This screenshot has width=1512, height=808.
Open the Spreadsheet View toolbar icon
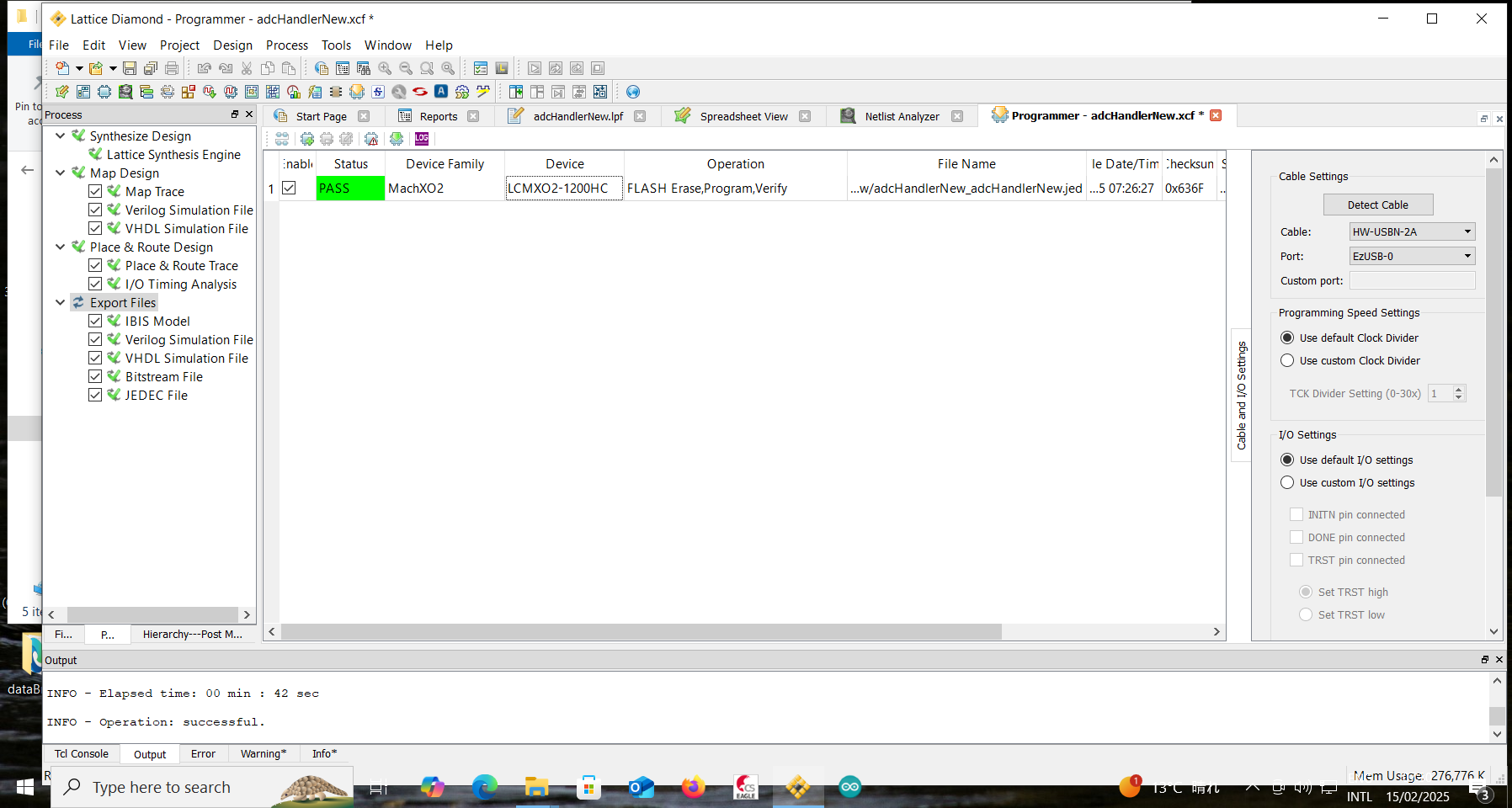pyautogui.click(x=62, y=92)
